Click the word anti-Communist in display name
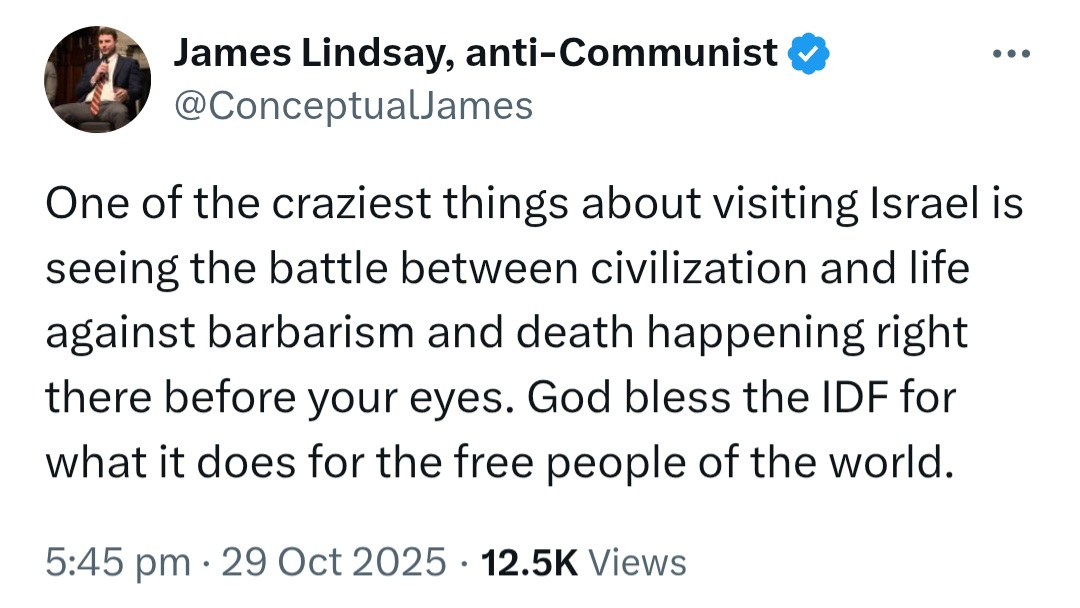This screenshot has height=608, width=1080. click(622, 53)
